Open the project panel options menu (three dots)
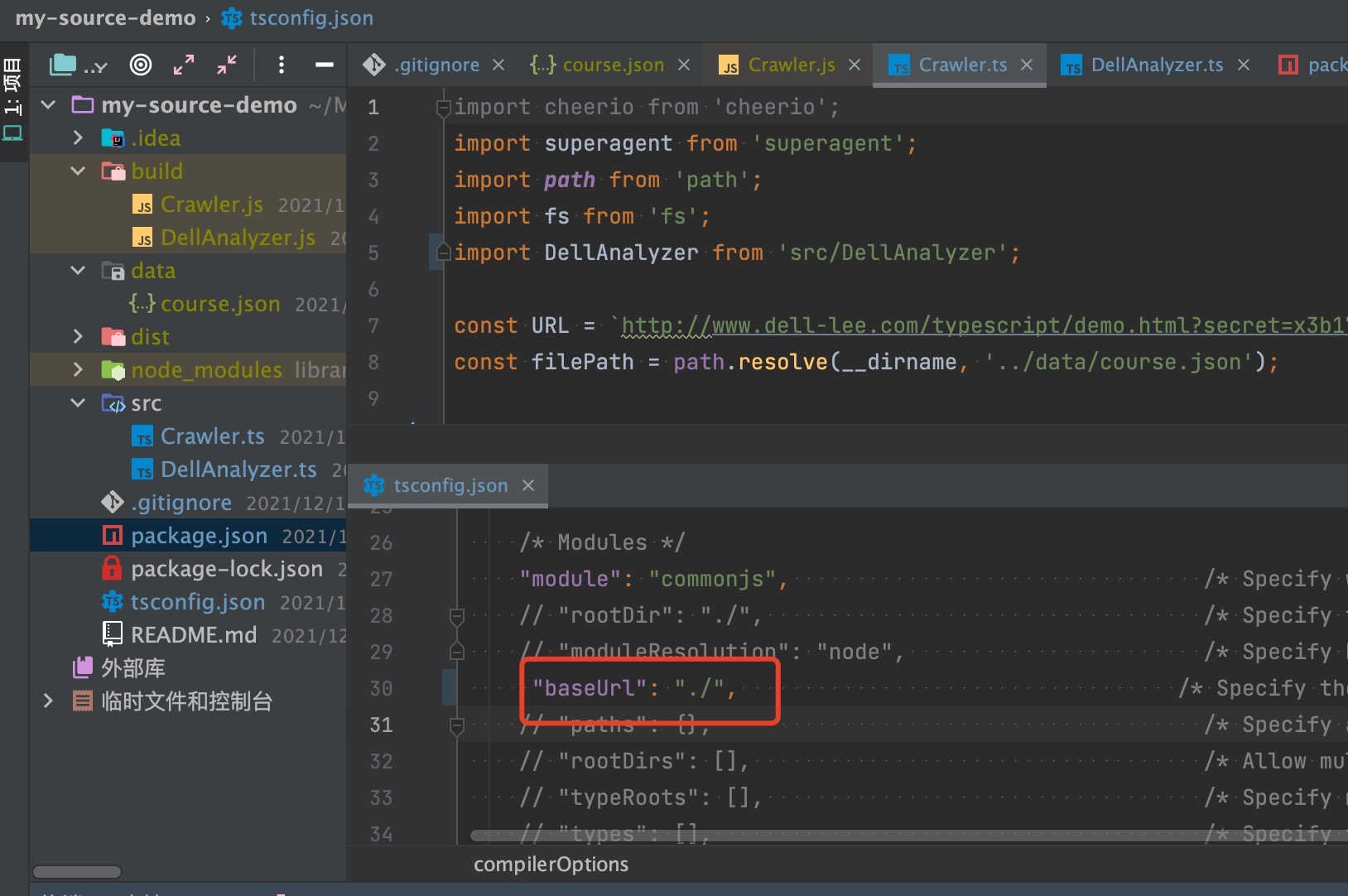 [282, 65]
